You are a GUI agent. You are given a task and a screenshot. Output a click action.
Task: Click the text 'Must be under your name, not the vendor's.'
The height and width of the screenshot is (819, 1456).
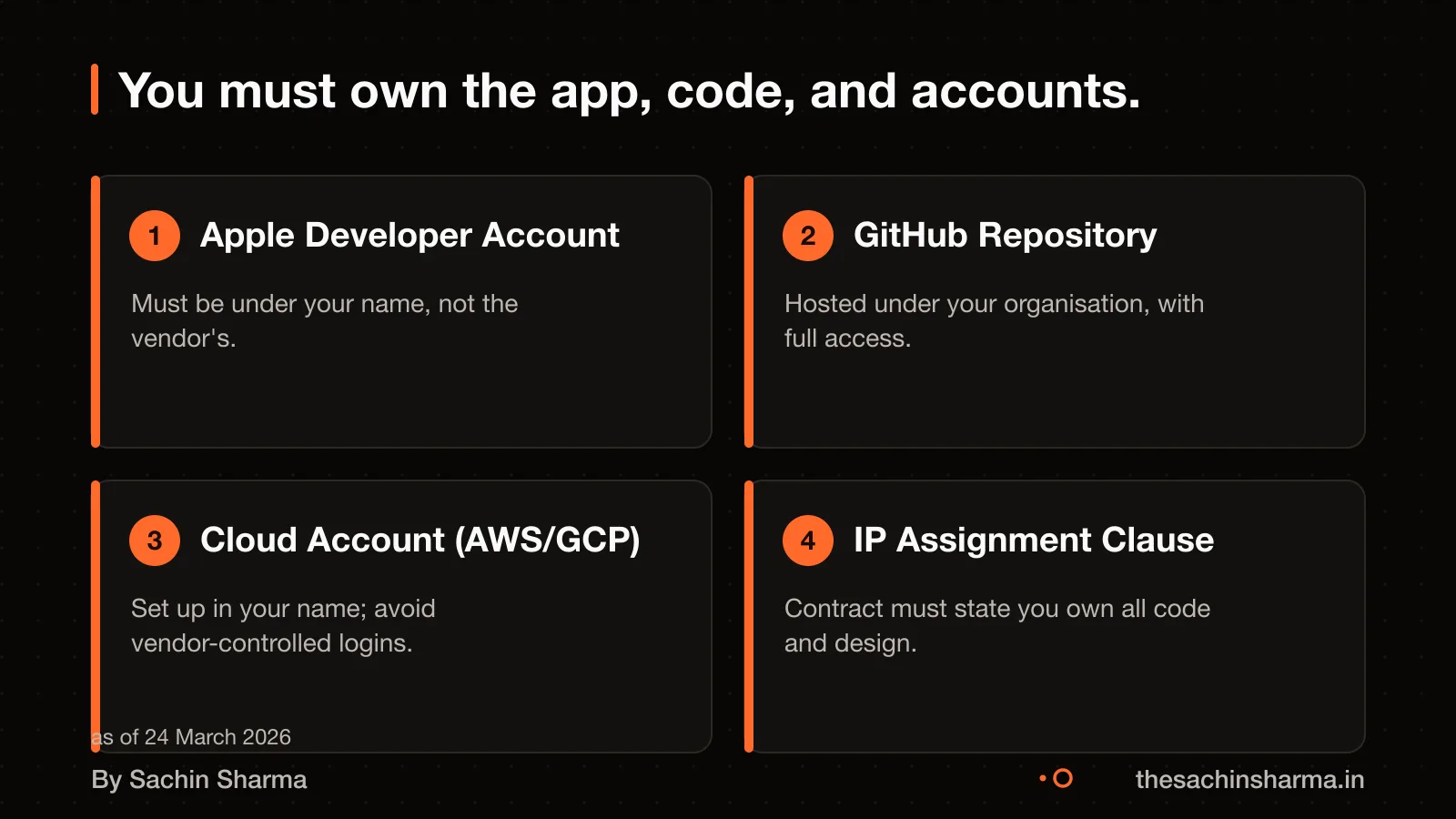click(324, 320)
